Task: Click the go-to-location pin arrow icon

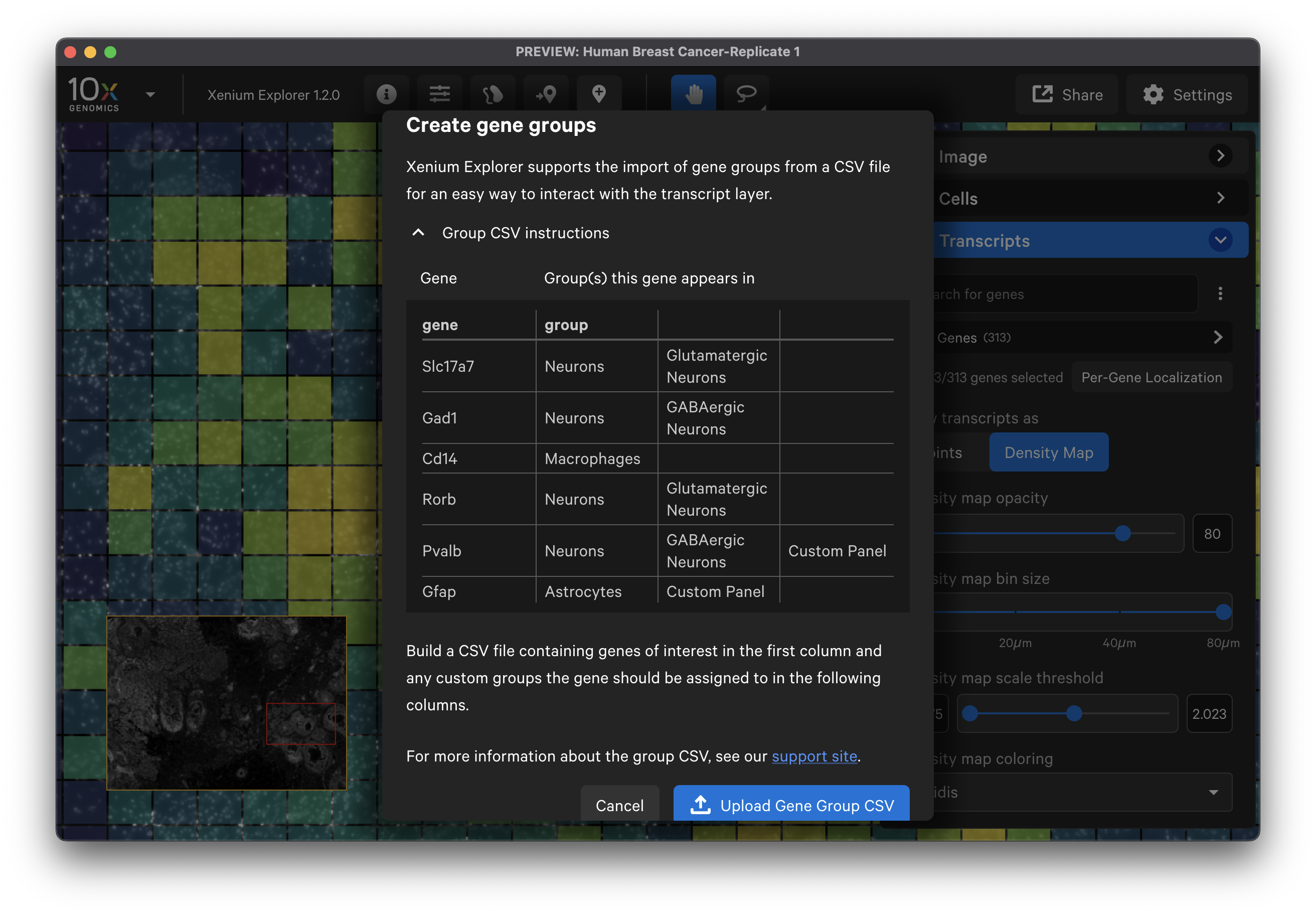Action: pos(546,94)
